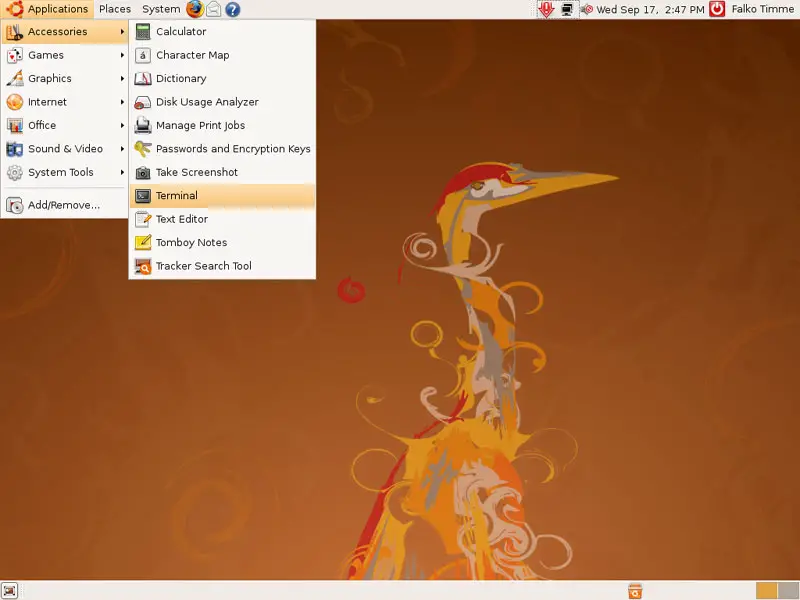Click the System Tools gear icon
This screenshot has width=800, height=600.
click(x=14, y=172)
